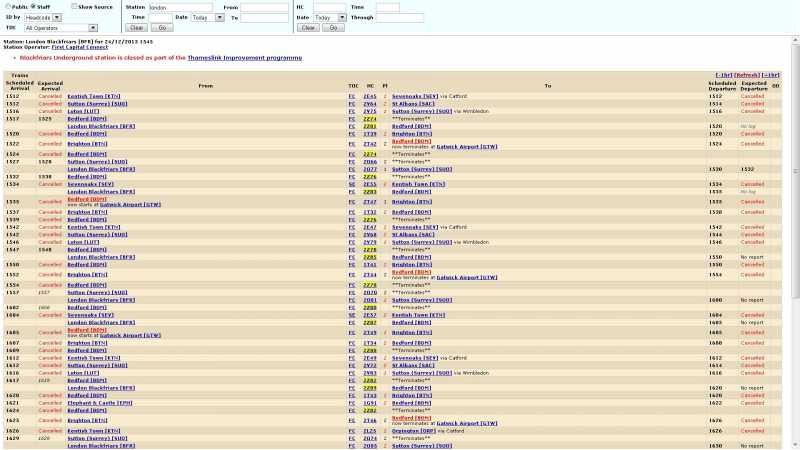This screenshot has height=450, width=800.
Task: Open highlighted headcode 2Z85 link
Action: 370,257
